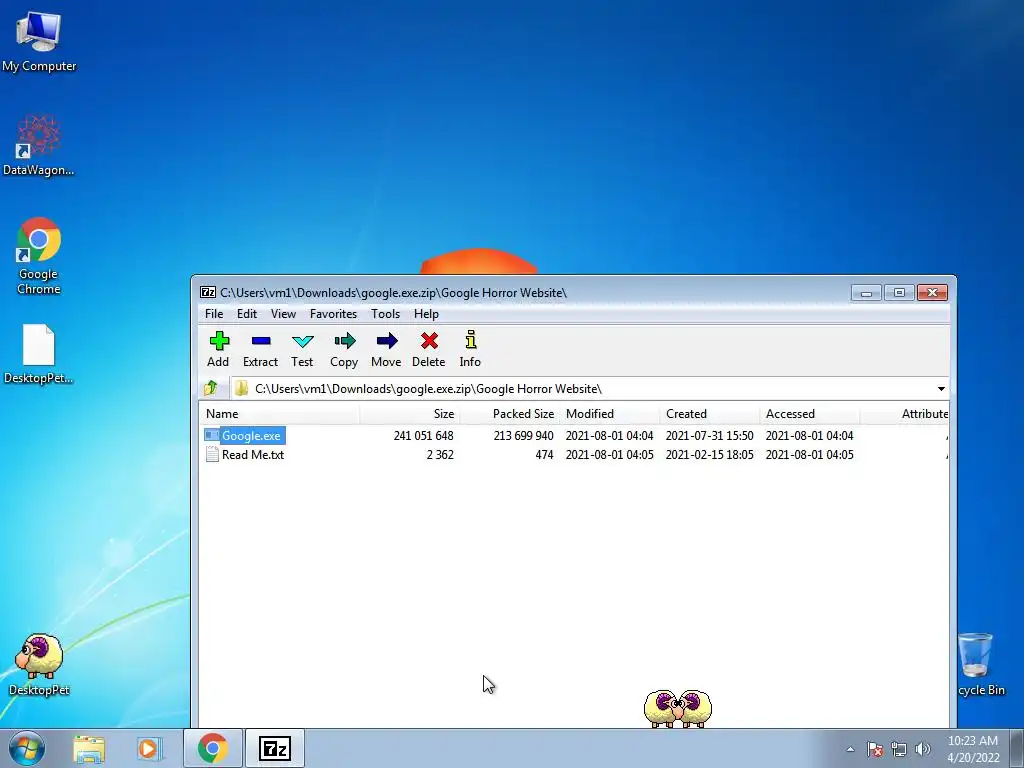This screenshot has width=1024, height=768.
Task: Click the taskbar clock showing 10:23 AM
Action: [x=973, y=748]
